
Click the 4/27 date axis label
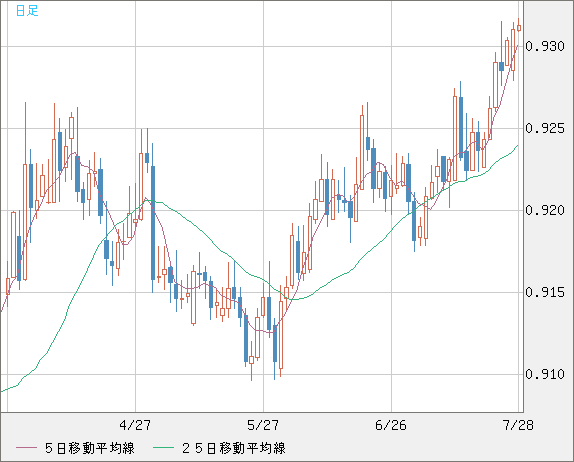[135, 425]
